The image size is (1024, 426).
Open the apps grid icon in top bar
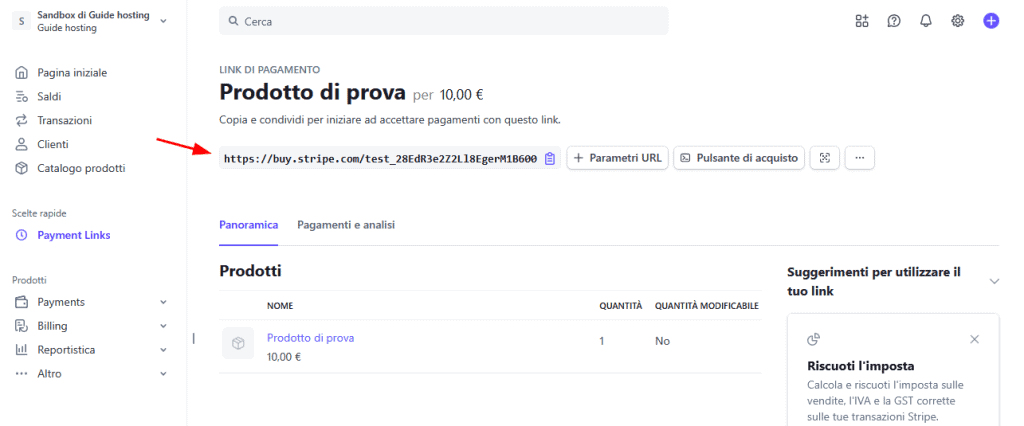pyautogui.click(x=862, y=21)
